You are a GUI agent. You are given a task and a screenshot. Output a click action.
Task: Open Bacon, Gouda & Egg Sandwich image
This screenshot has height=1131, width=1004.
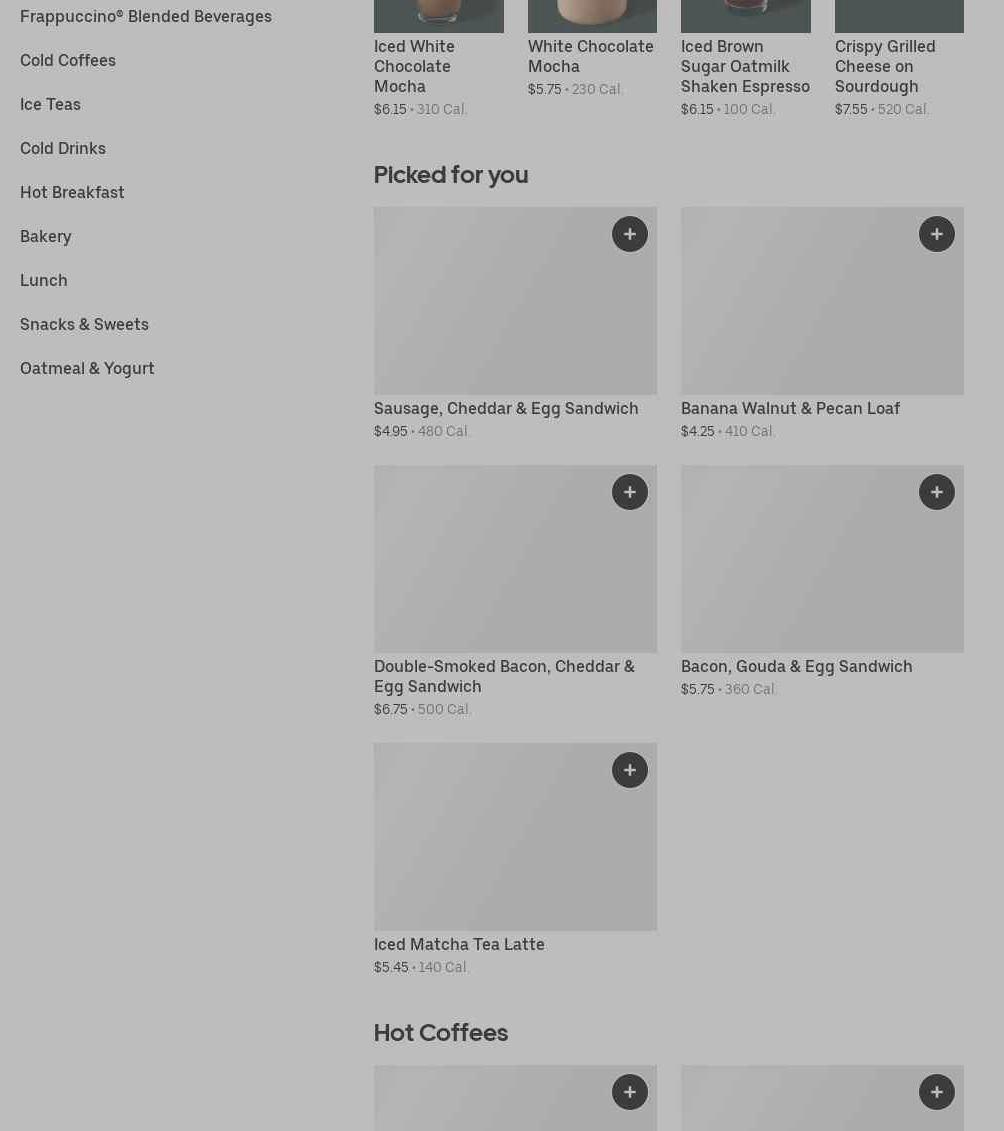pyautogui.click(x=822, y=559)
